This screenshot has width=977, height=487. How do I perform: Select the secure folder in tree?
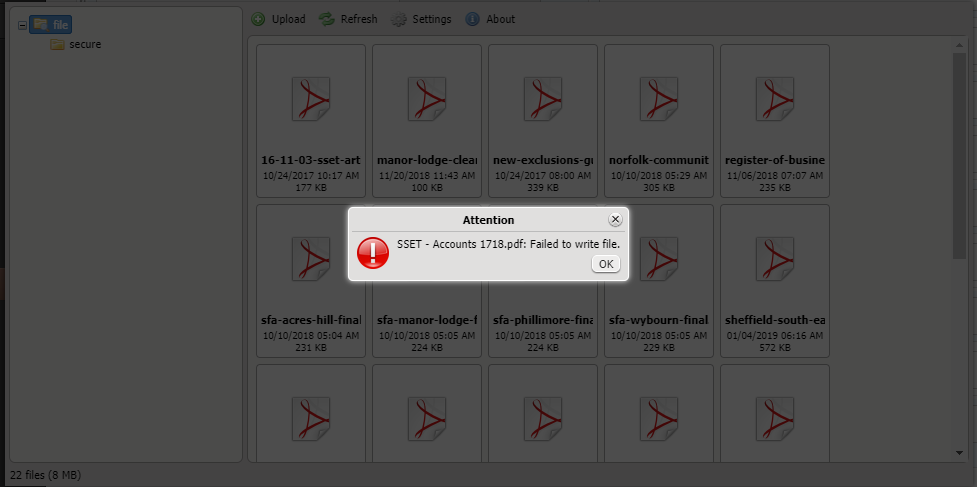76,44
